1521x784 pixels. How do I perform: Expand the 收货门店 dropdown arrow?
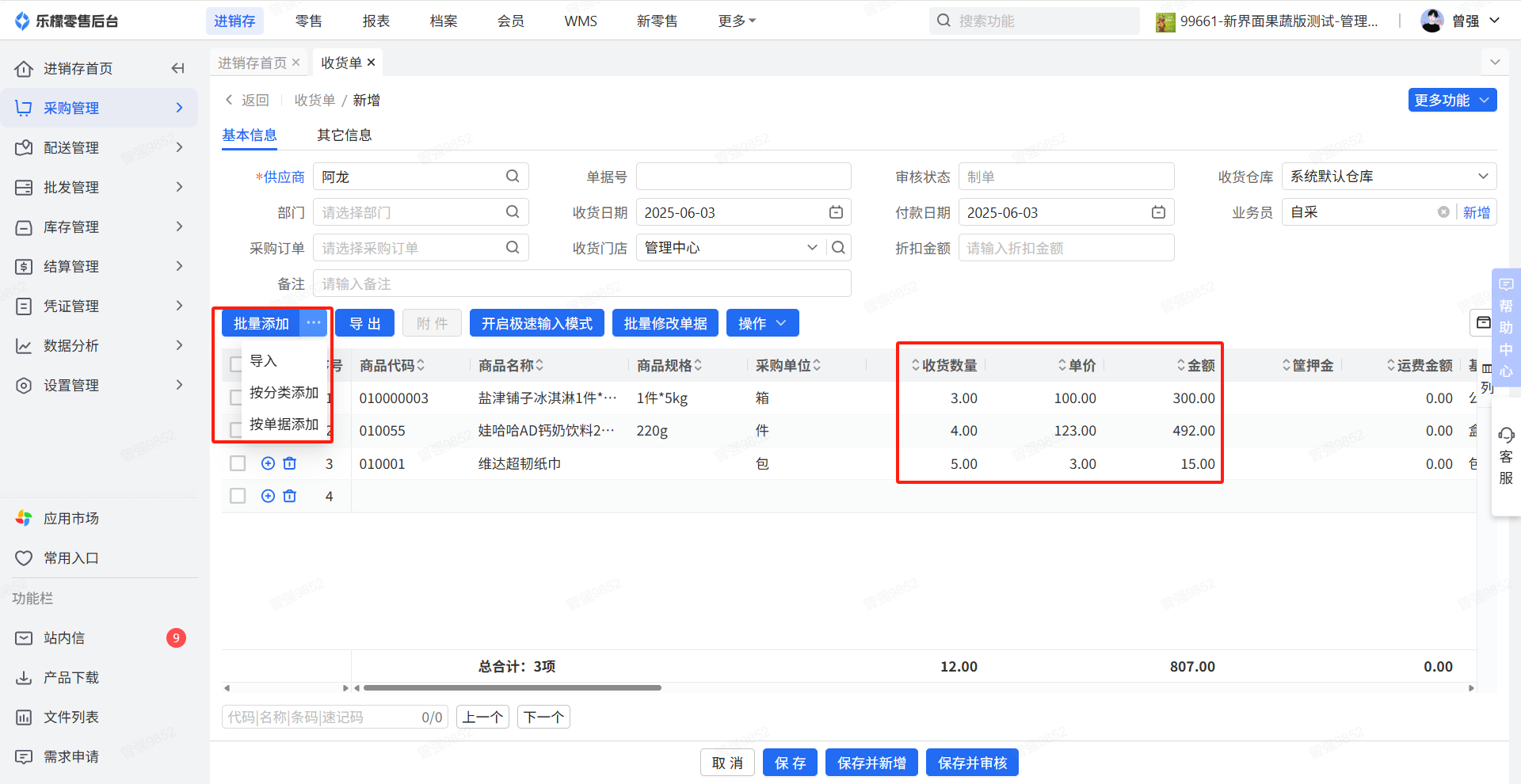[x=812, y=247]
